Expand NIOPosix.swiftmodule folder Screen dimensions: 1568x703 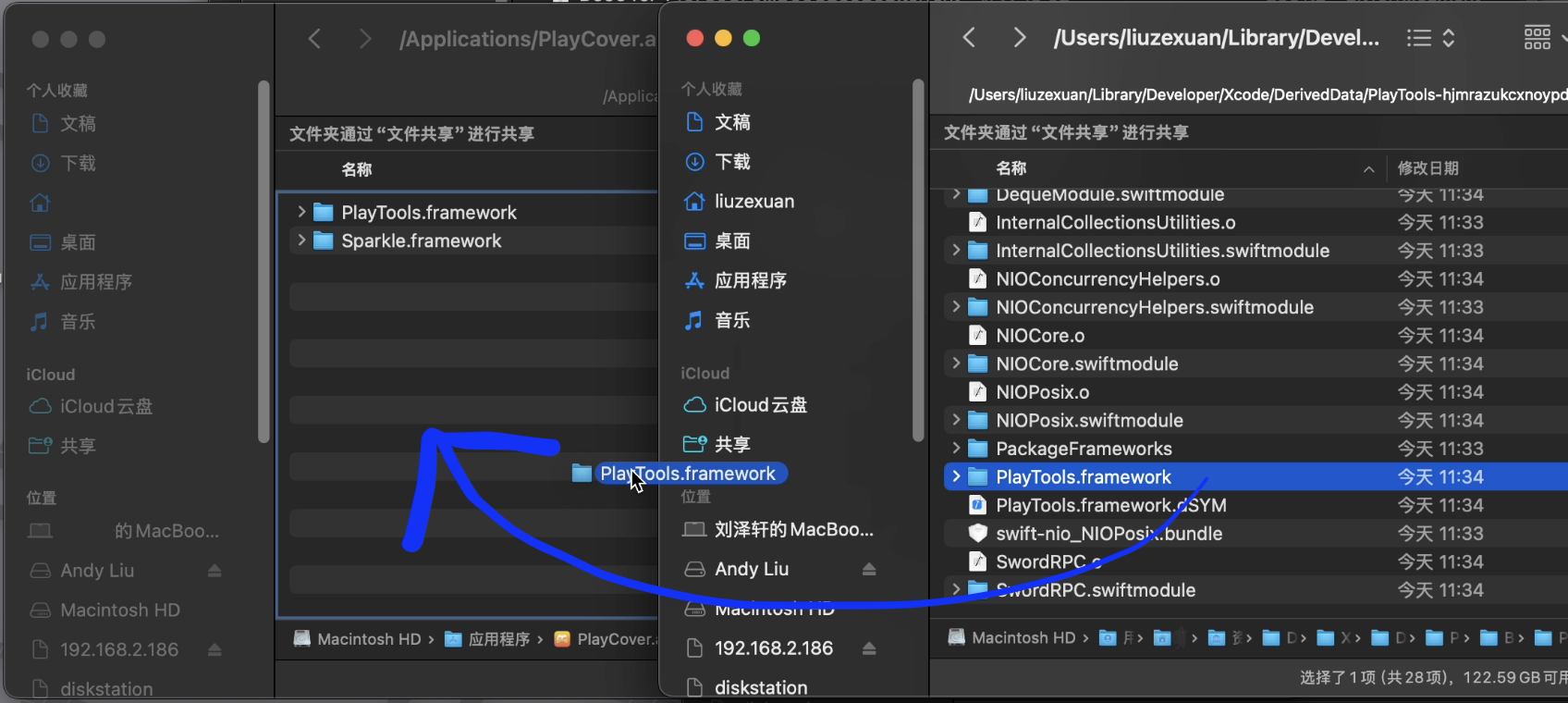click(955, 420)
